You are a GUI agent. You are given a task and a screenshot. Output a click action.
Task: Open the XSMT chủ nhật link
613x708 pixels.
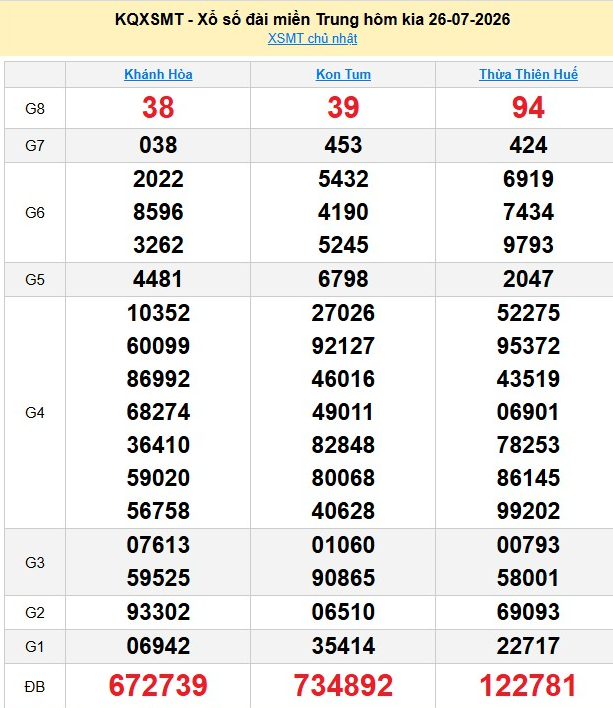pos(312,38)
